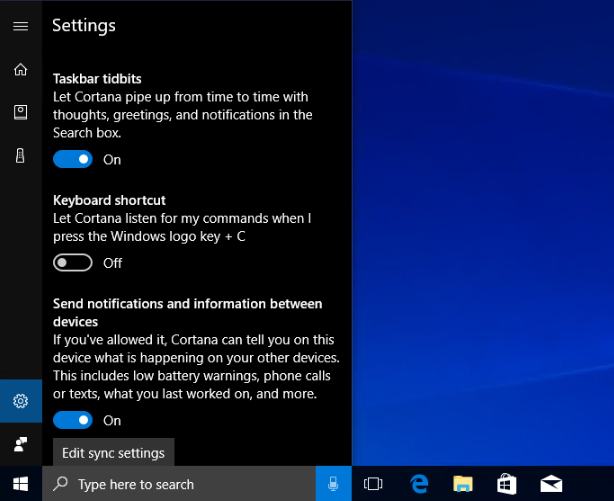The image size is (614, 501).
Task: Click the Windows Start button
Action: pos(20,484)
